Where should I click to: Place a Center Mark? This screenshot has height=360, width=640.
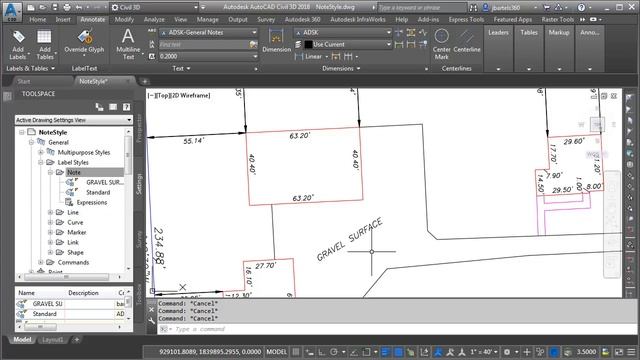point(441,44)
